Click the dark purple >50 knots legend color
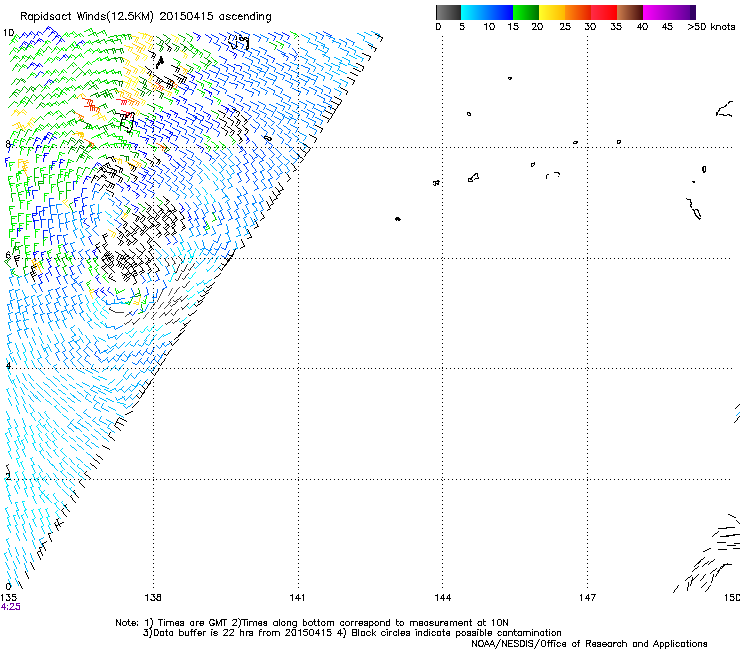The height and width of the screenshot is (650, 740). pyautogui.click(x=693, y=12)
